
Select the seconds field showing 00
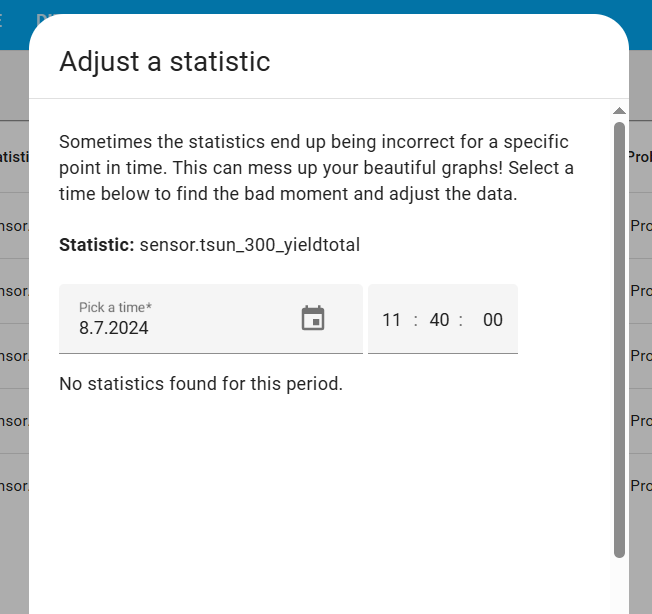(x=492, y=320)
